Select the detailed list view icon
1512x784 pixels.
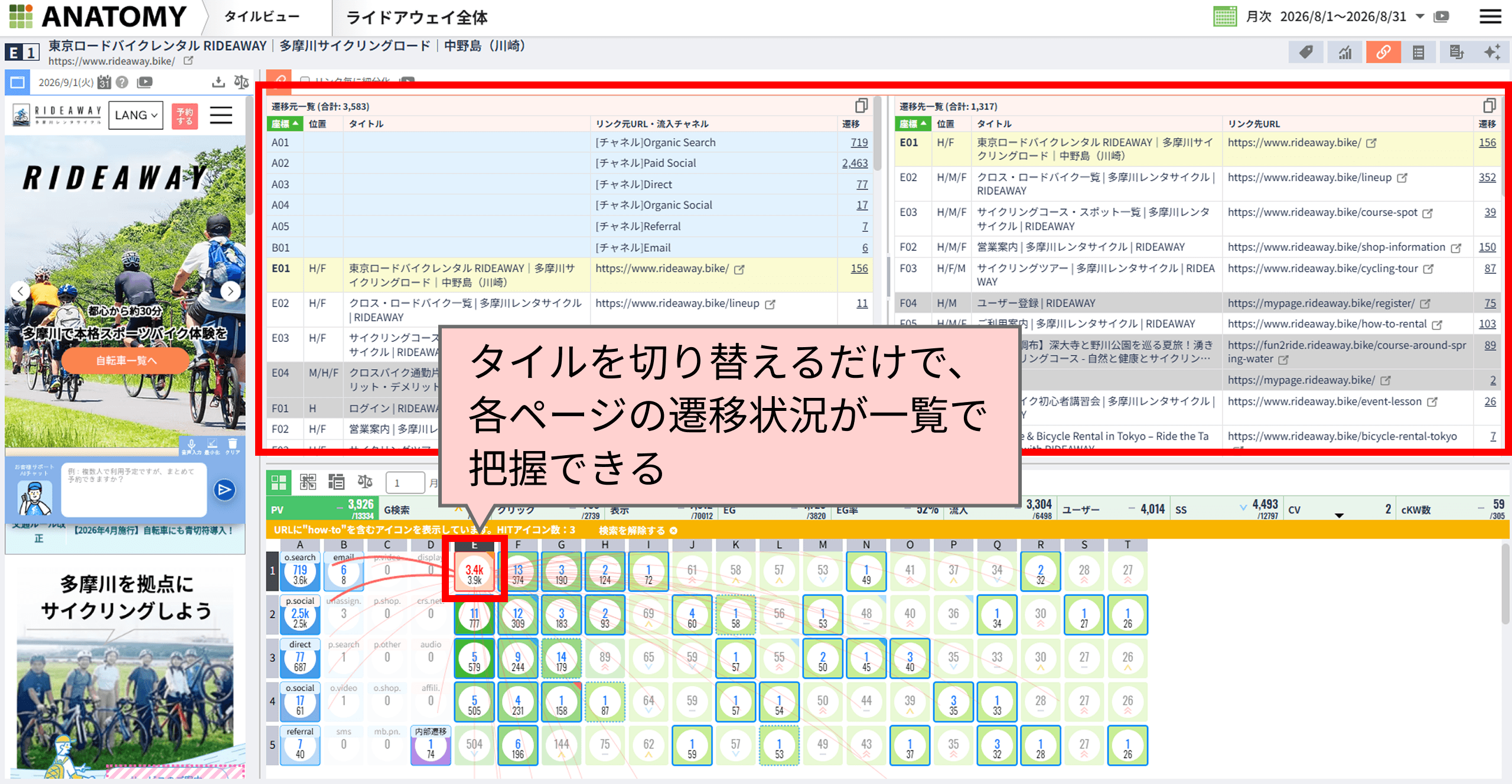(x=337, y=482)
